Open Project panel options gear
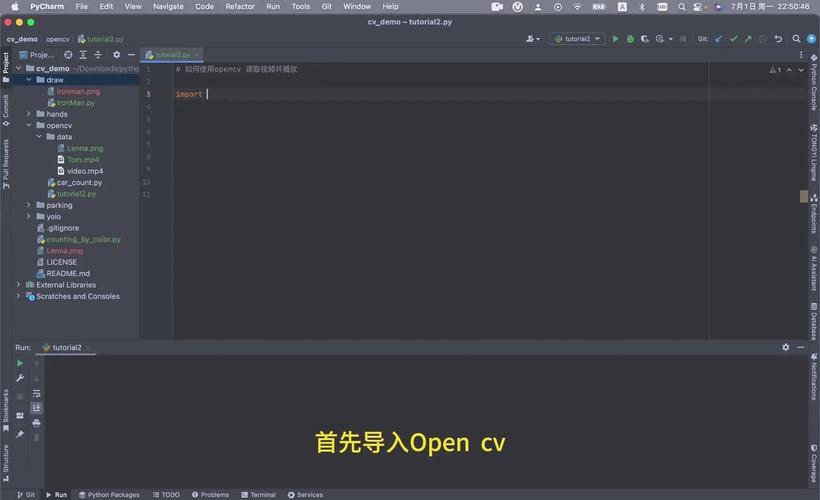The image size is (820, 500). tap(116, 54)
